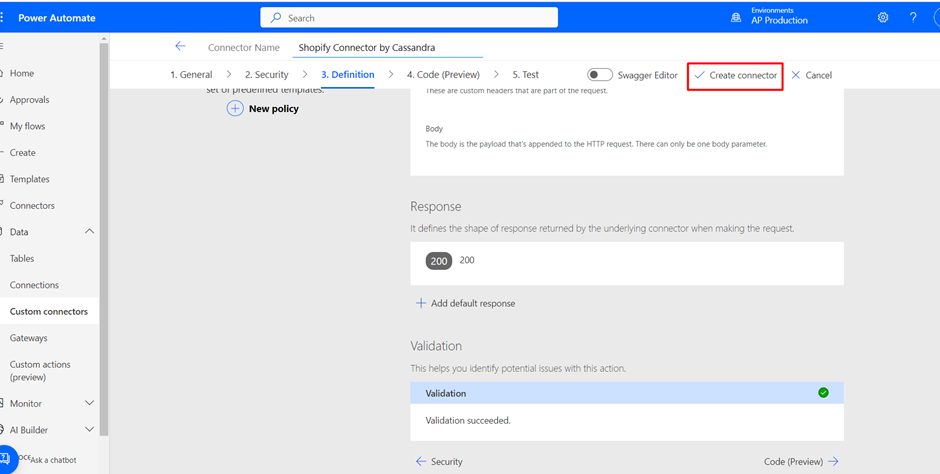
Task: Click in the top Search box
Action: click(409, 17)
